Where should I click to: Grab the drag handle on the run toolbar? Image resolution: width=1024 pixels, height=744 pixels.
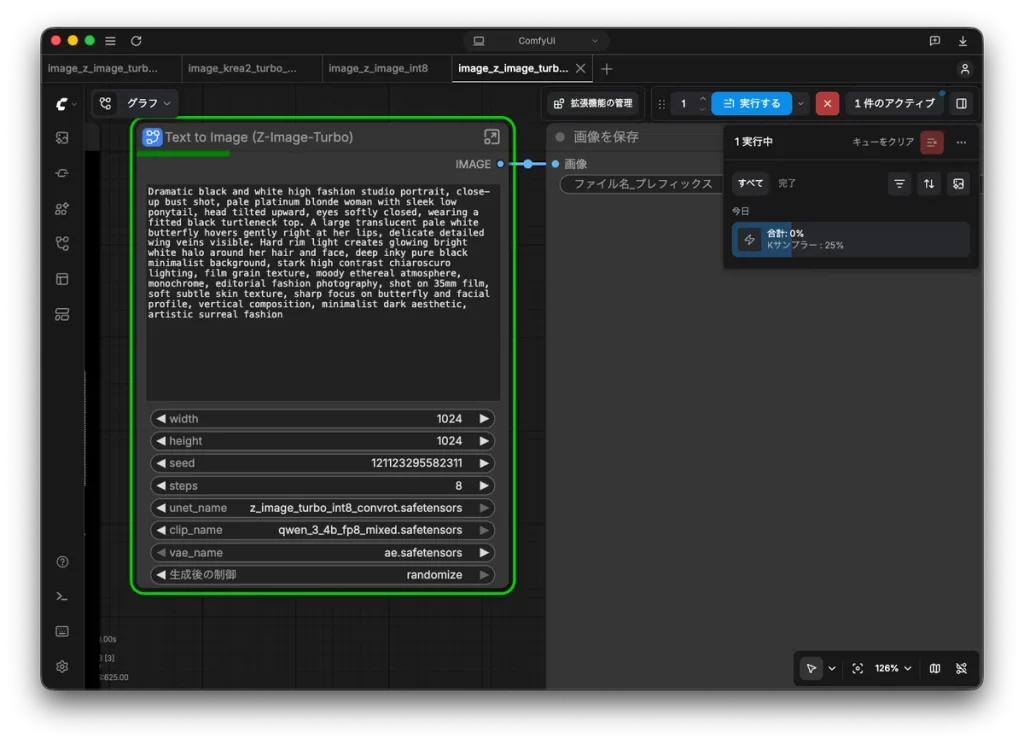[x=662, y=103]
